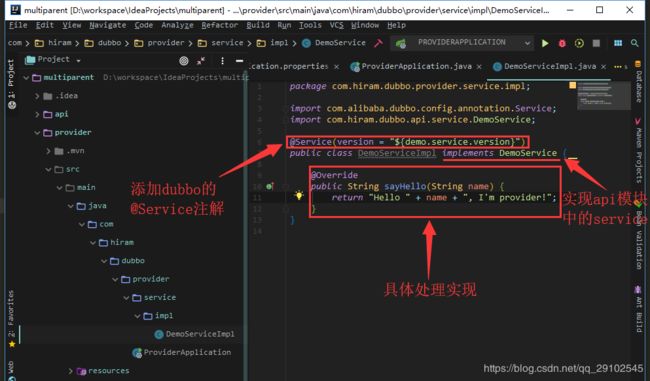Click the implemented-method gutter icon at line 10
Screen dimensions: 650x381
[x=269, y=187]
